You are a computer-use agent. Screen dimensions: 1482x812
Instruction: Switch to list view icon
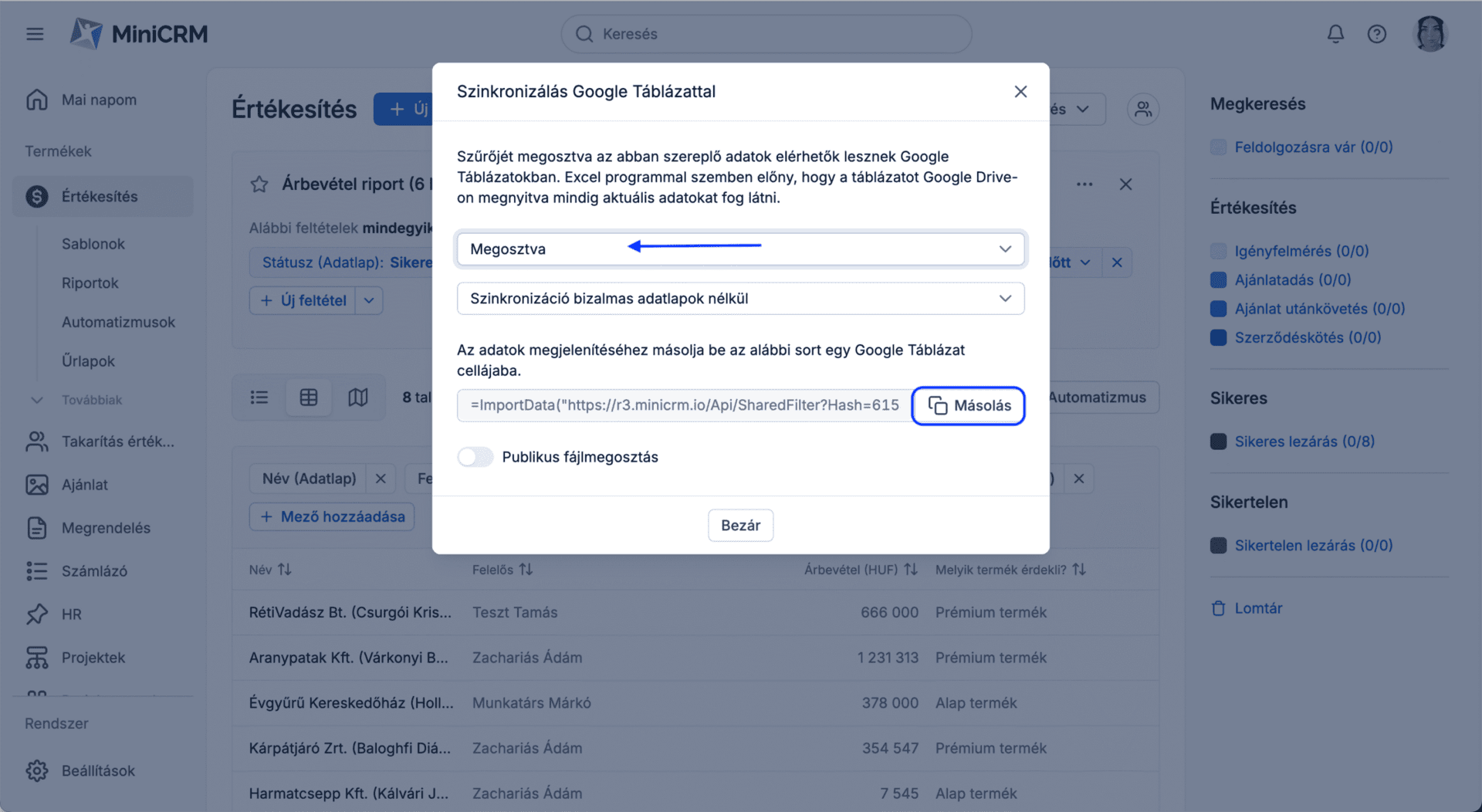259,398
